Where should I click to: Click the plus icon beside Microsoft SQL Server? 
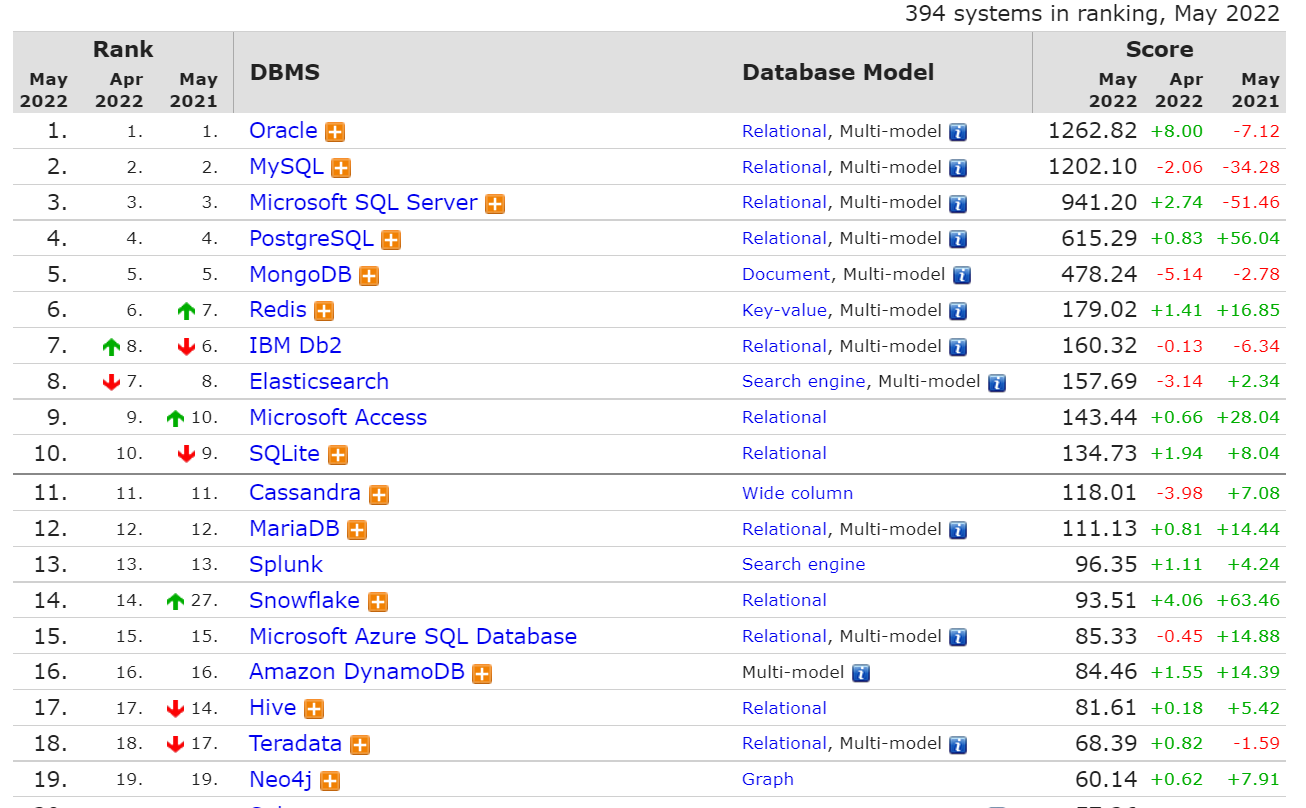coord(495,204)
